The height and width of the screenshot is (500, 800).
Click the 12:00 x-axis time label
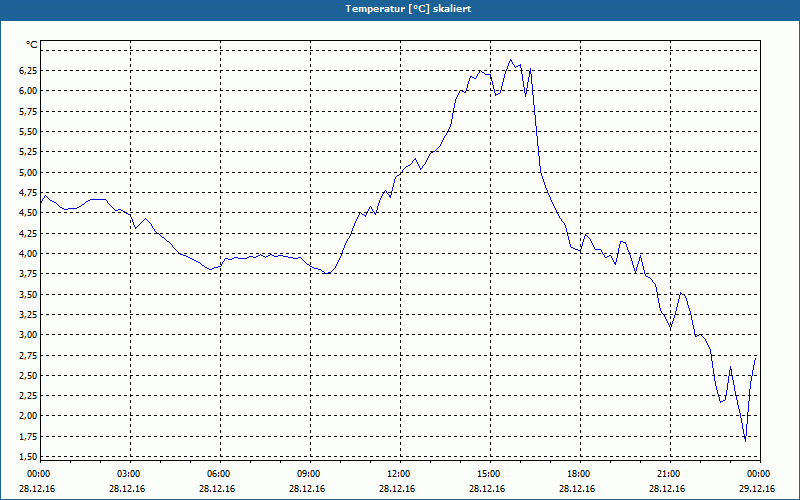397,474
